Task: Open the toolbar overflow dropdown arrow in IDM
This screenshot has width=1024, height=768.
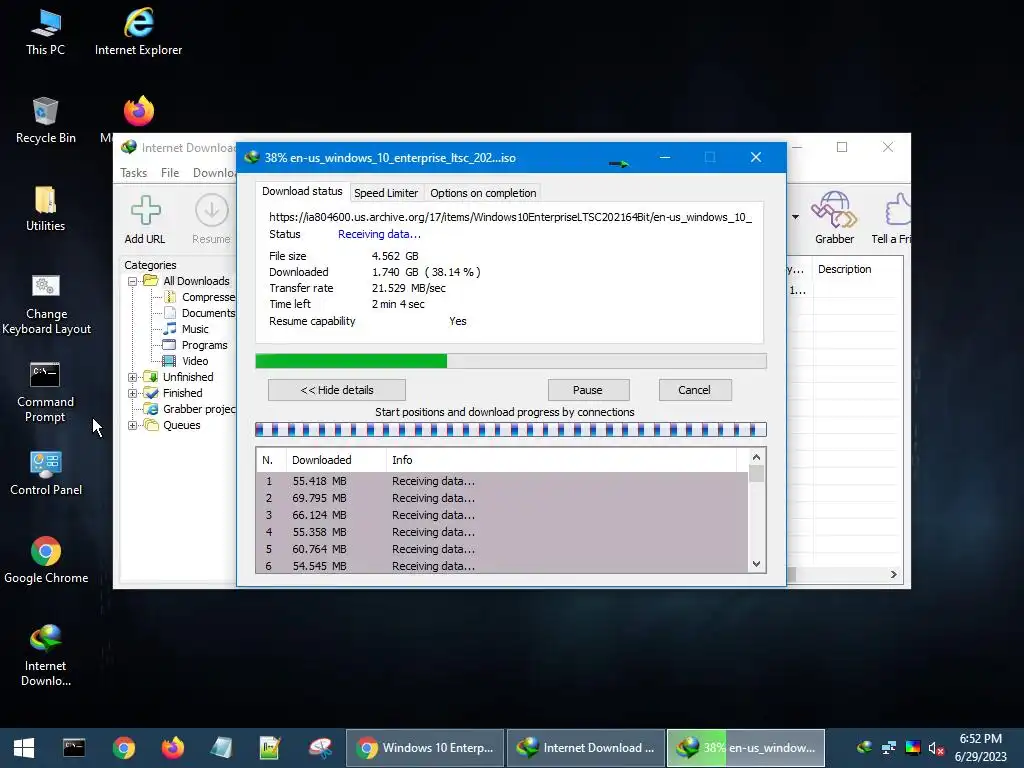Action: [x=795, y=217]
